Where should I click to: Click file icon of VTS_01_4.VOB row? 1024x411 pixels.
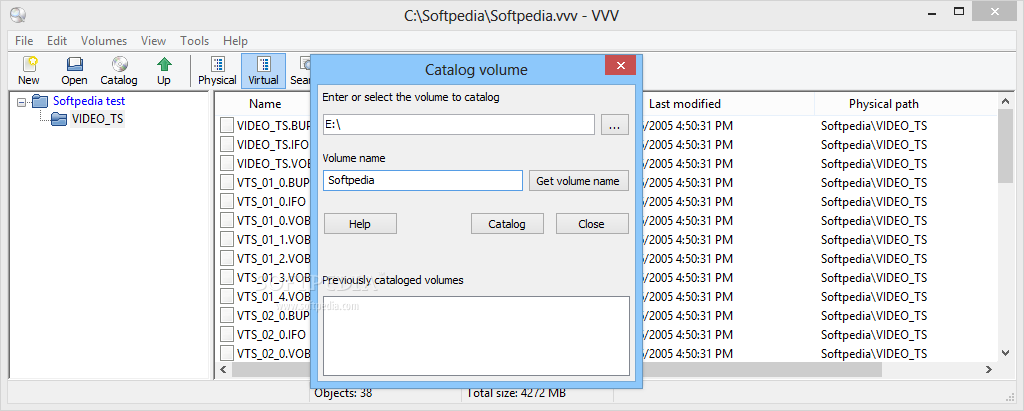click(x=227, y=296)
